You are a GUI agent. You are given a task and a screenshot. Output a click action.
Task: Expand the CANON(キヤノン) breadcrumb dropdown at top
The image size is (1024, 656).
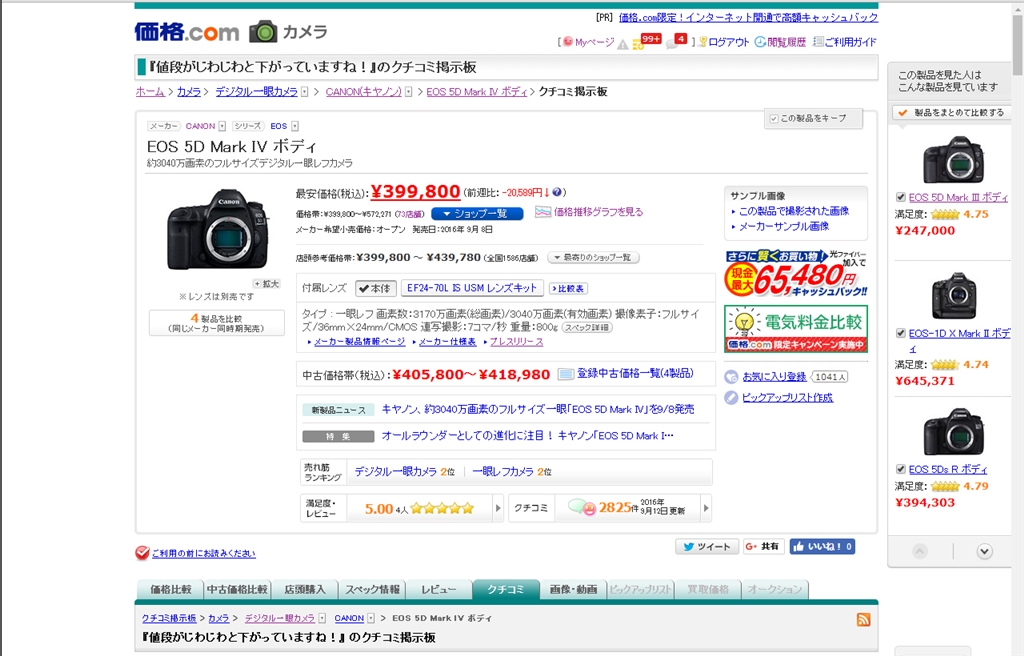coord(409,92)
